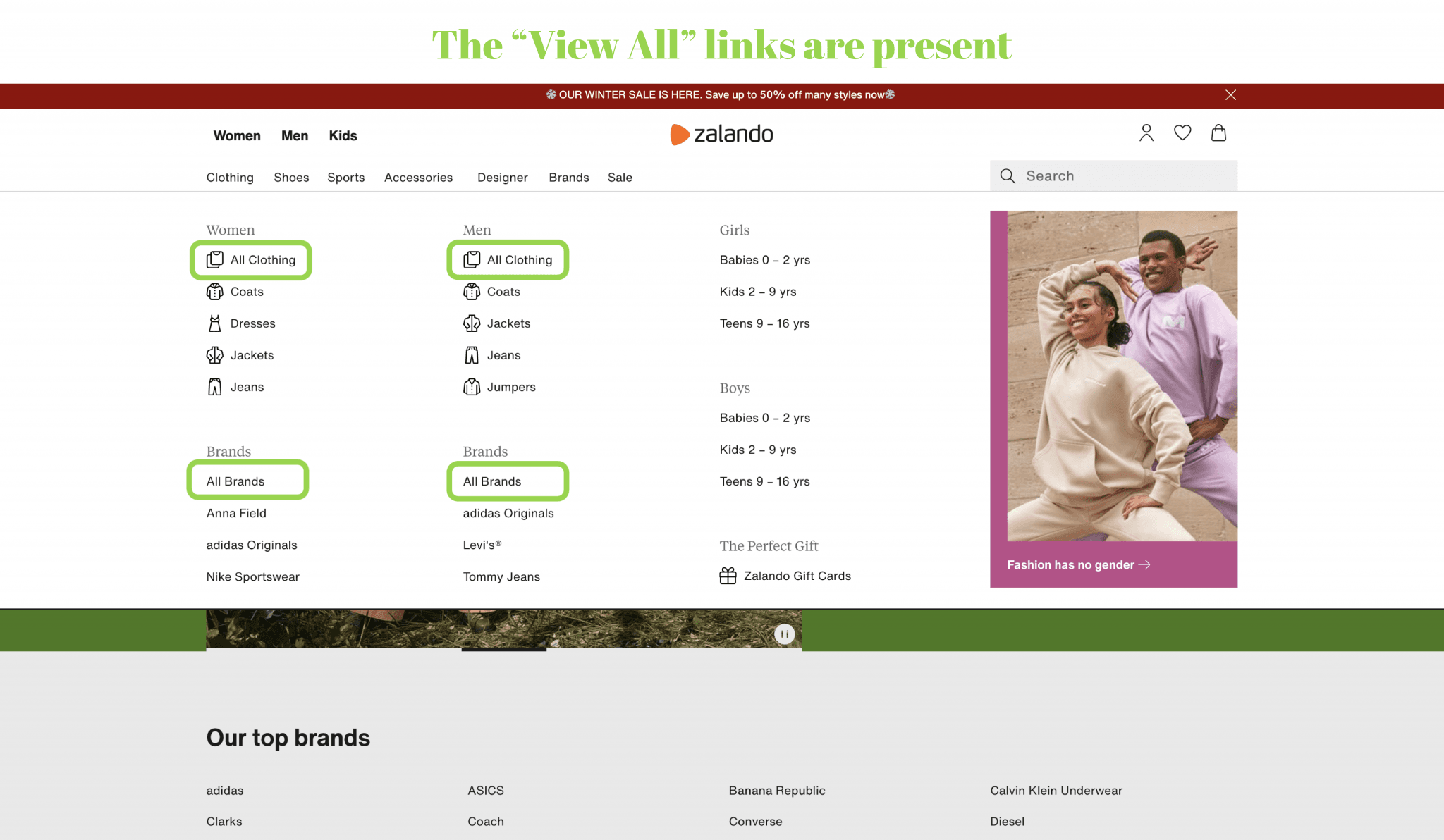Click the gift card icon
This screenshot has height=840, width=1444.
pos(728,576)
